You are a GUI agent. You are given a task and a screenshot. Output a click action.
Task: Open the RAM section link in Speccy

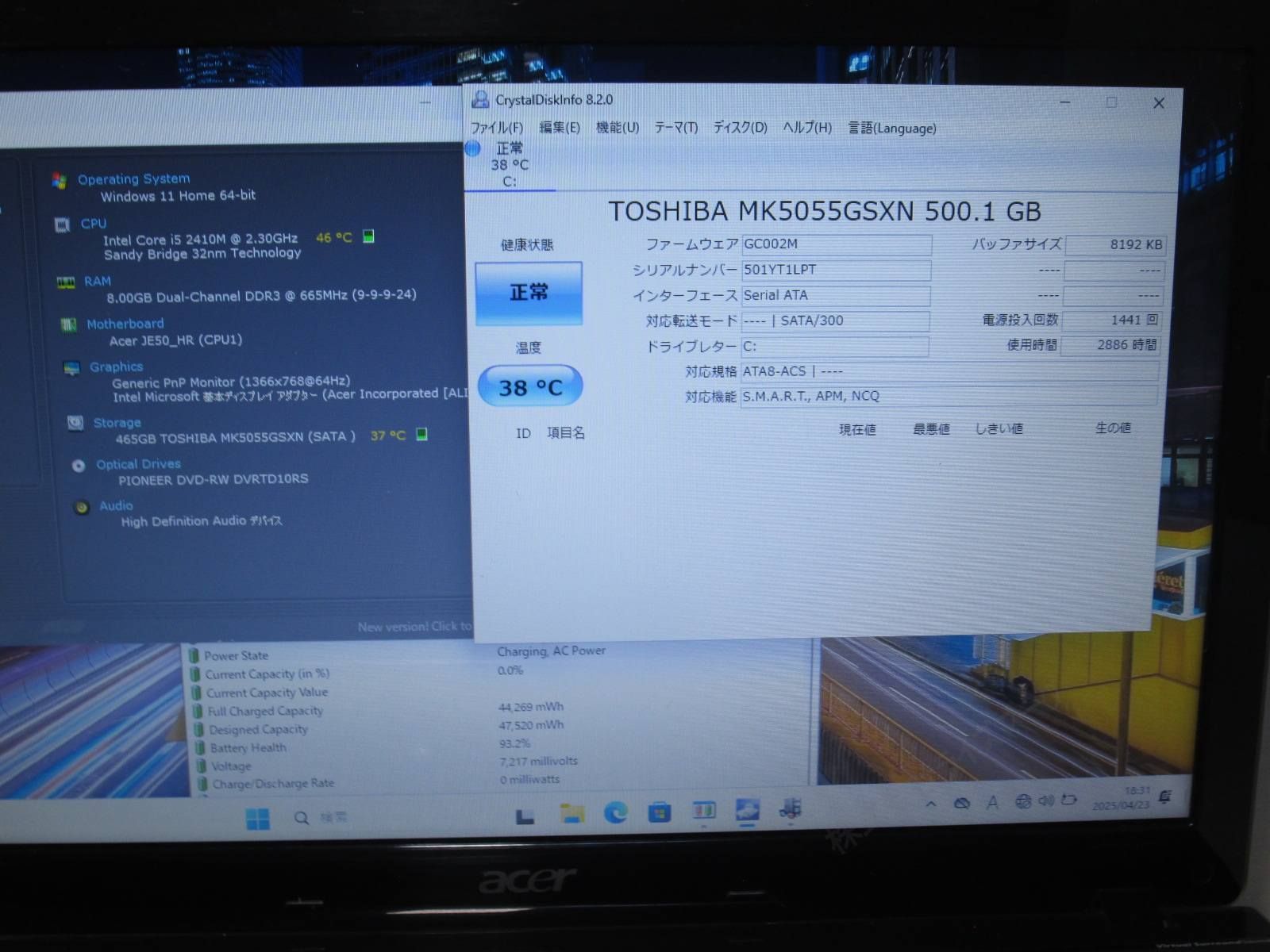coord(98,282)
